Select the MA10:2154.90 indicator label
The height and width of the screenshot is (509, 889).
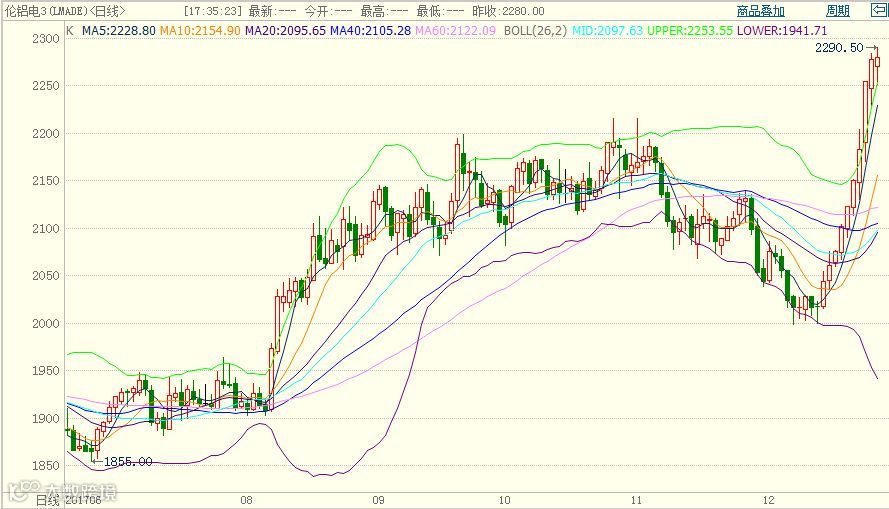[200, 30]
